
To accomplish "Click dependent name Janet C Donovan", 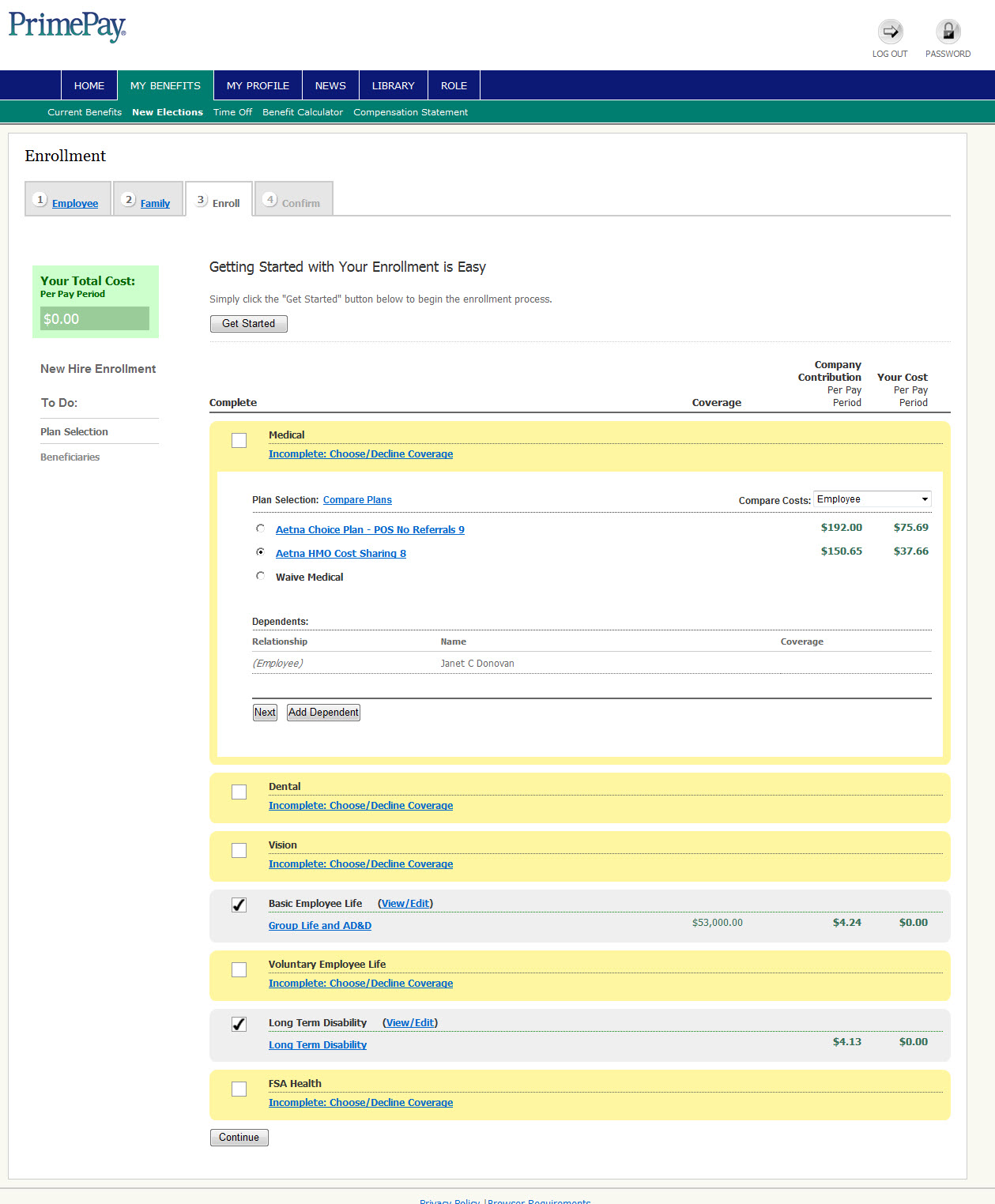I will (477, 664).
